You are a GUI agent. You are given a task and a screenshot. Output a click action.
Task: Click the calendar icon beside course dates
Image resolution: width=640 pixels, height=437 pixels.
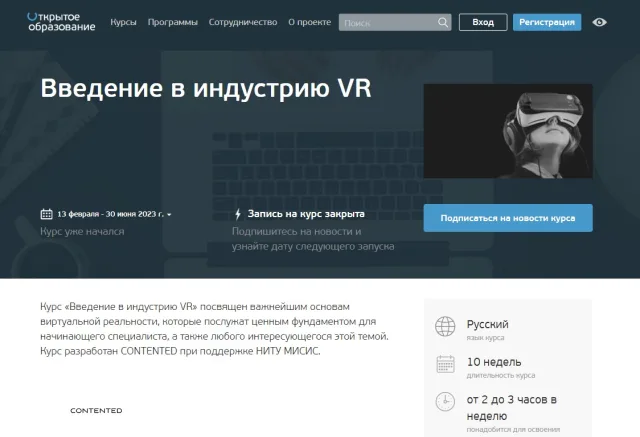click(x=47, y=214)
